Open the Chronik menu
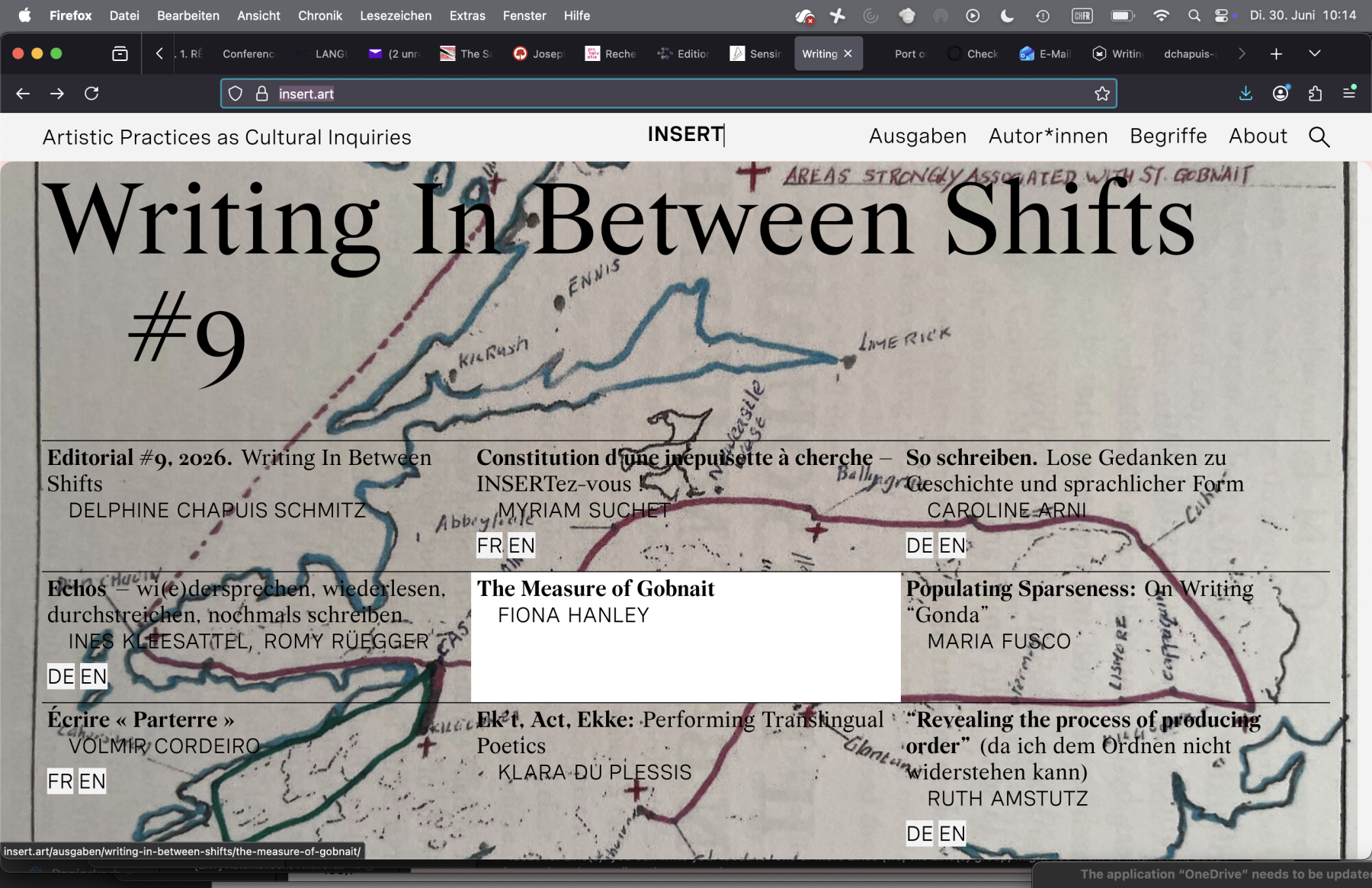The image size is (1372, 888). 320,15
